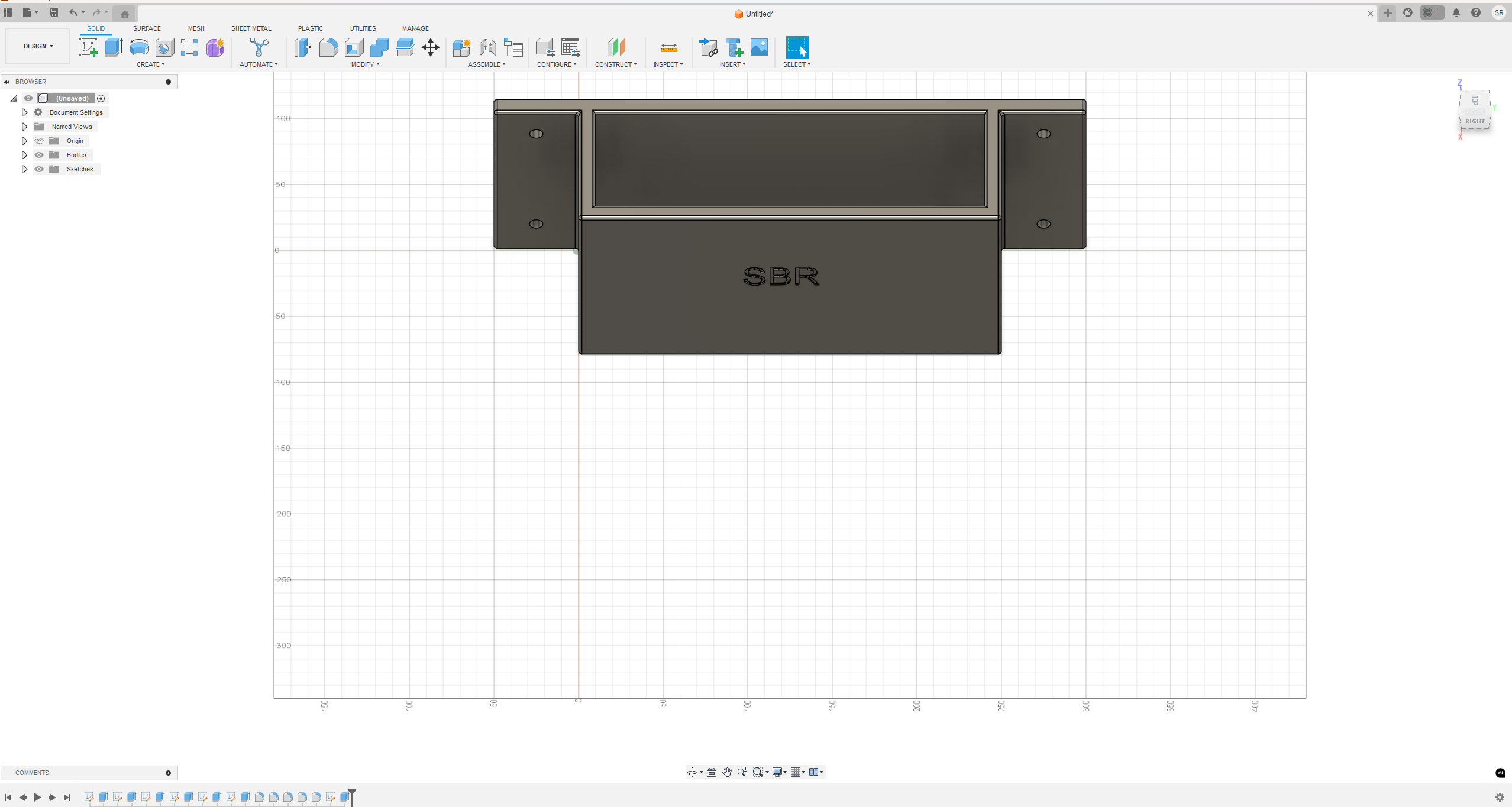Activate the Select tool icon
Image resolution: width=1512 pixels, height=807 pixels.
tap(797, 47)
